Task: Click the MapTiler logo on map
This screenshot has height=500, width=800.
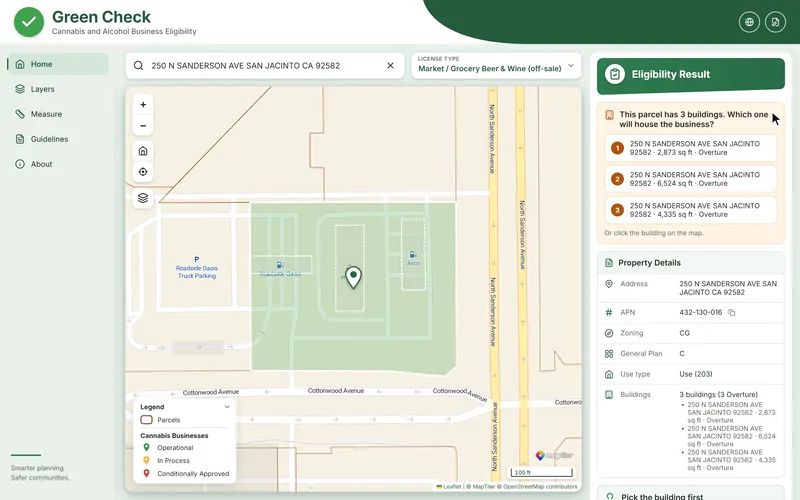Action: [x=554, y=455]
